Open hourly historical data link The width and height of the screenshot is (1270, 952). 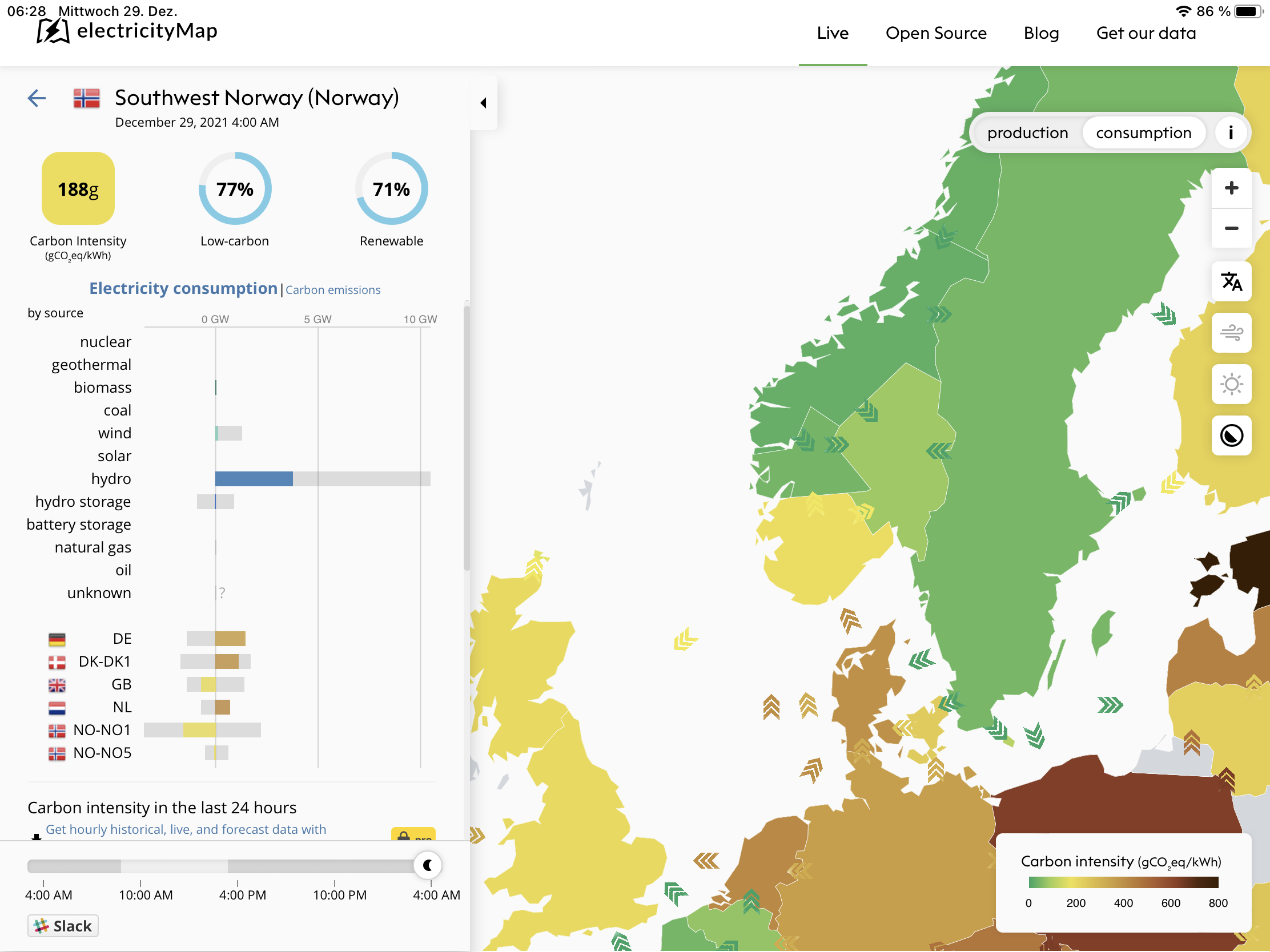coord(186,829)
